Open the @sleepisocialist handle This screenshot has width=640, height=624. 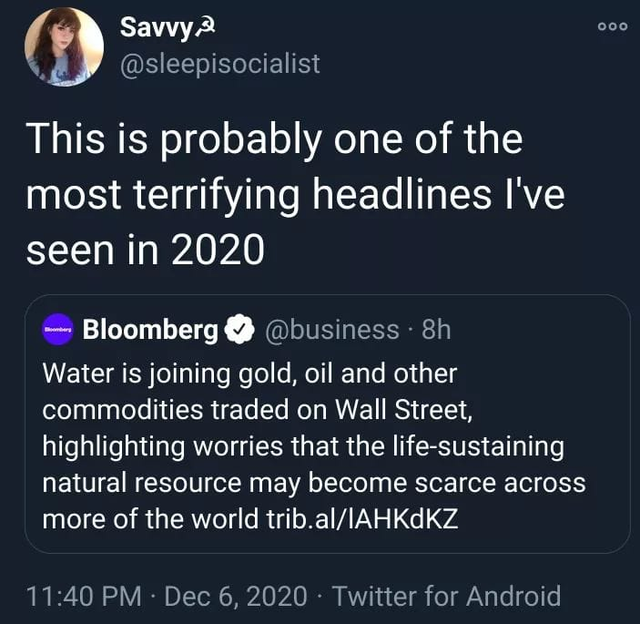tap(220, 64)
